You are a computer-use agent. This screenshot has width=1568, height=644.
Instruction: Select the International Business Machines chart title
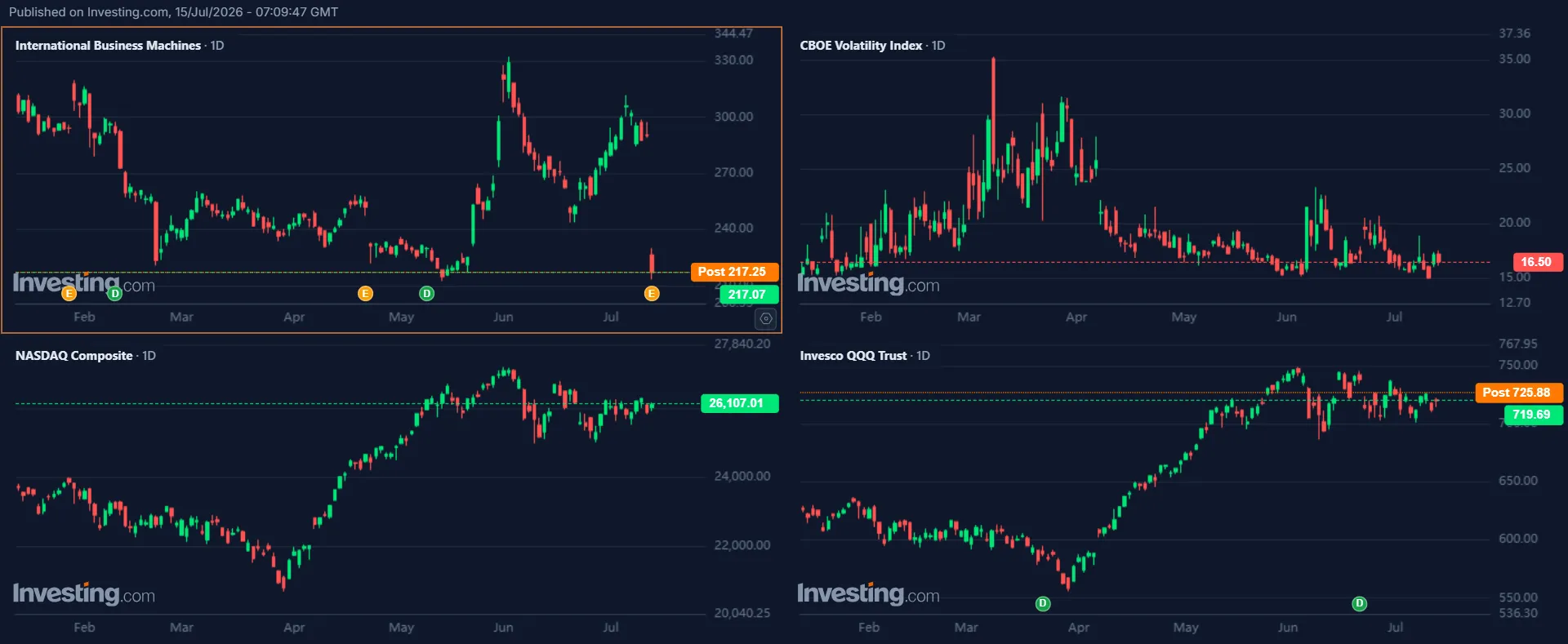108,46
